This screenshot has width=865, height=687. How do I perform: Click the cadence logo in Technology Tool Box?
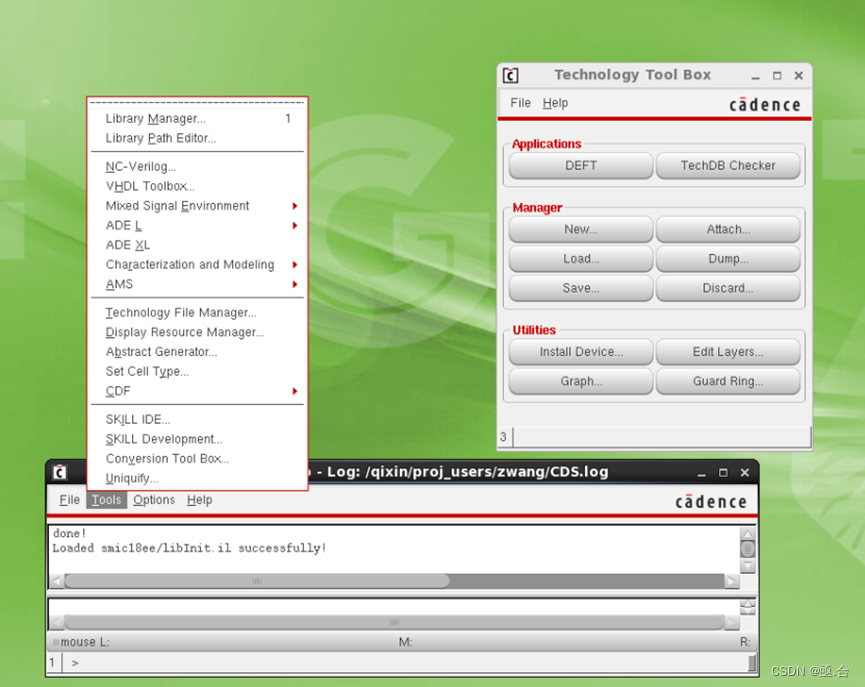click(765, 105)
